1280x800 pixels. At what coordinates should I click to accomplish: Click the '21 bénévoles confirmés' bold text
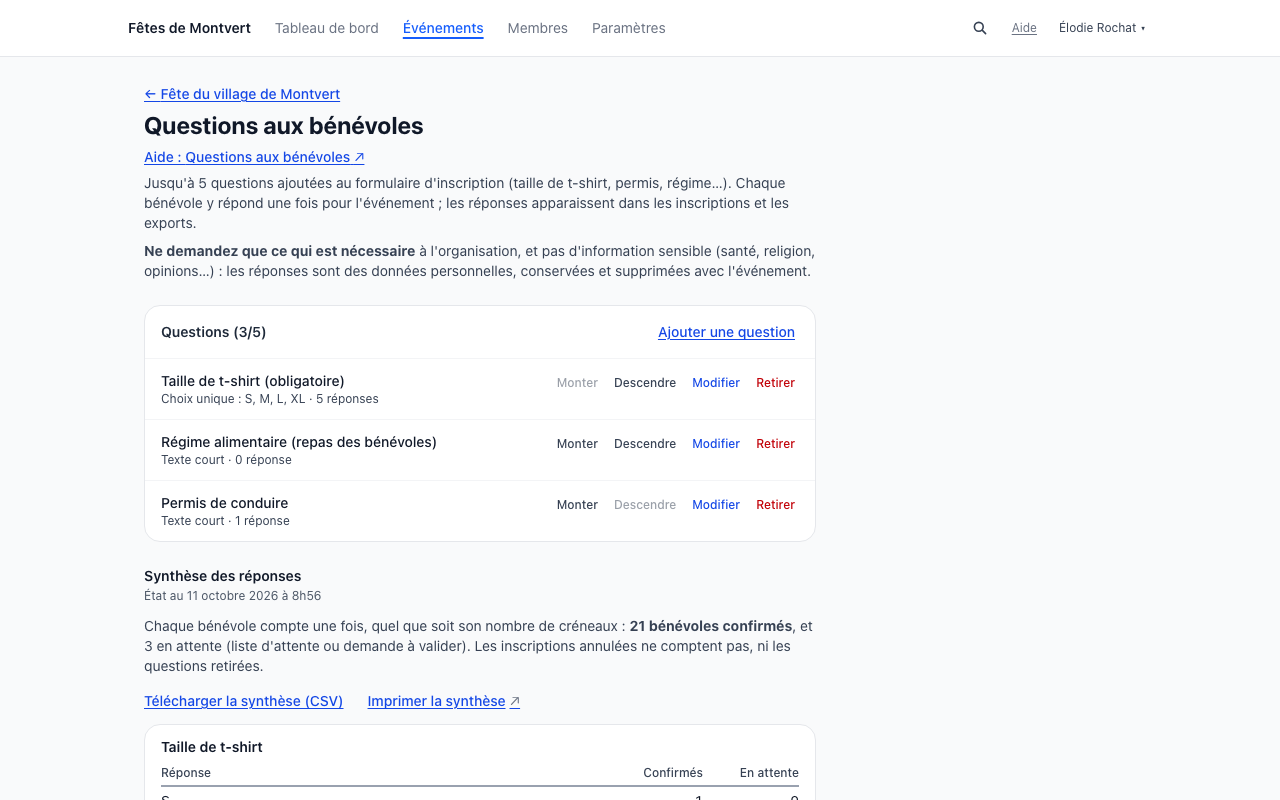point(711,626)
